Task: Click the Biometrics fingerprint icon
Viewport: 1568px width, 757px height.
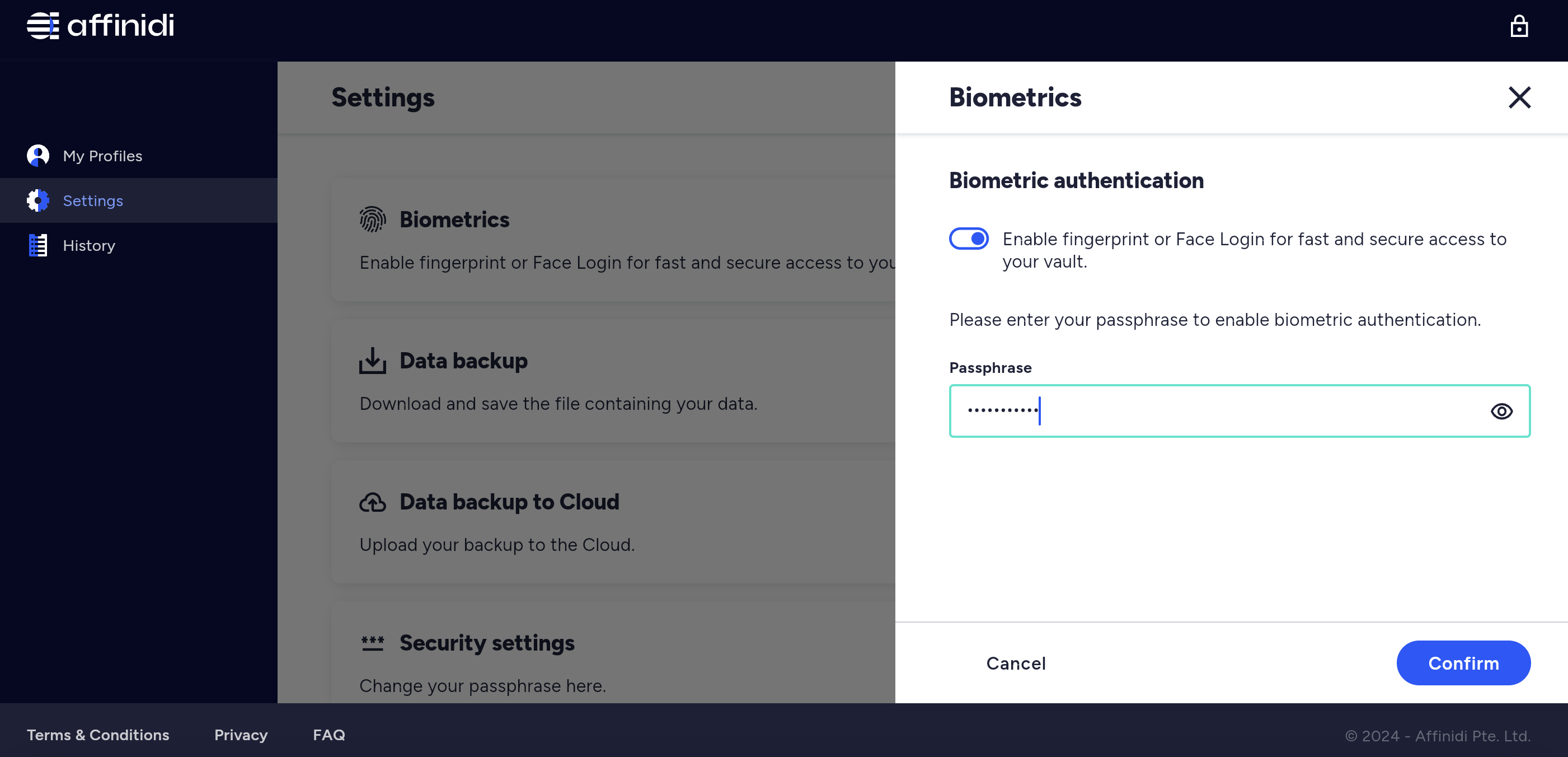Action: 372,219
